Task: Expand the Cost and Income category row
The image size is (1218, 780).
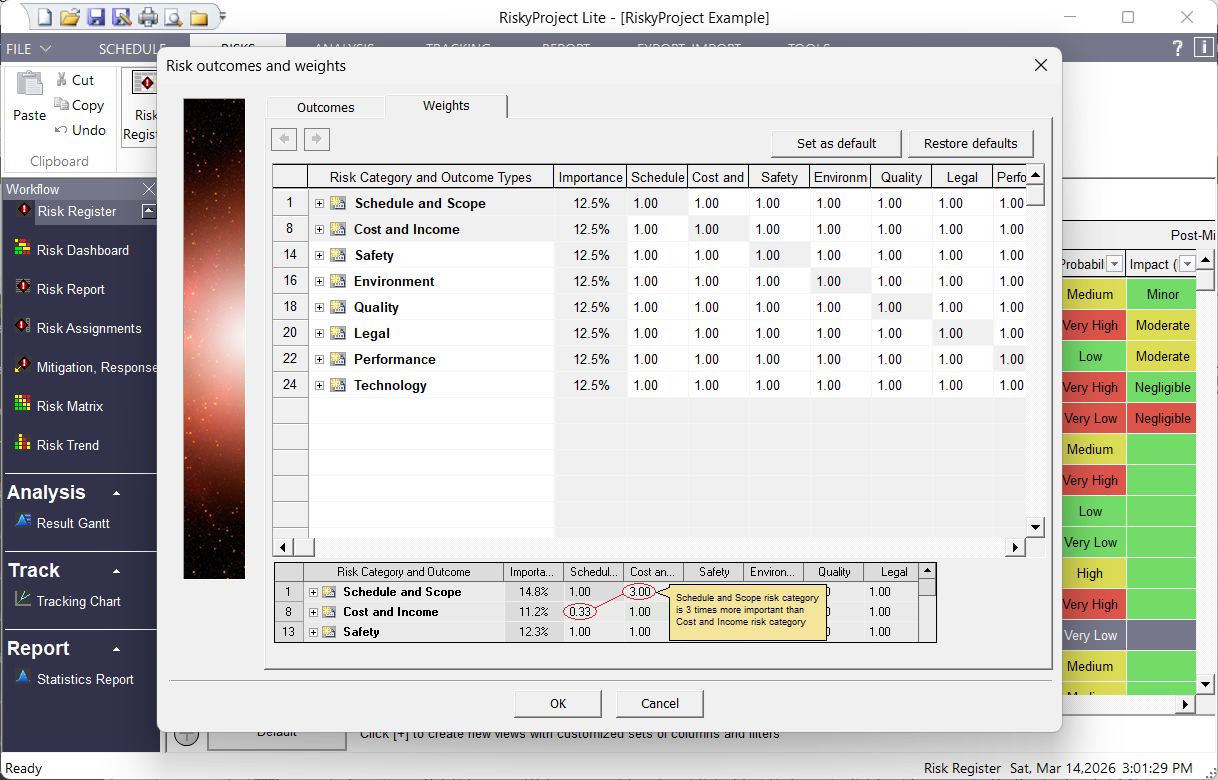Action: [x=320, y=228]
